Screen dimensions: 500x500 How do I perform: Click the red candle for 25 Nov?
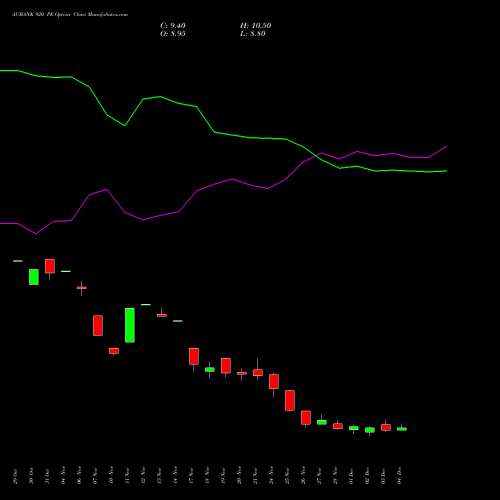pos(290,400)
